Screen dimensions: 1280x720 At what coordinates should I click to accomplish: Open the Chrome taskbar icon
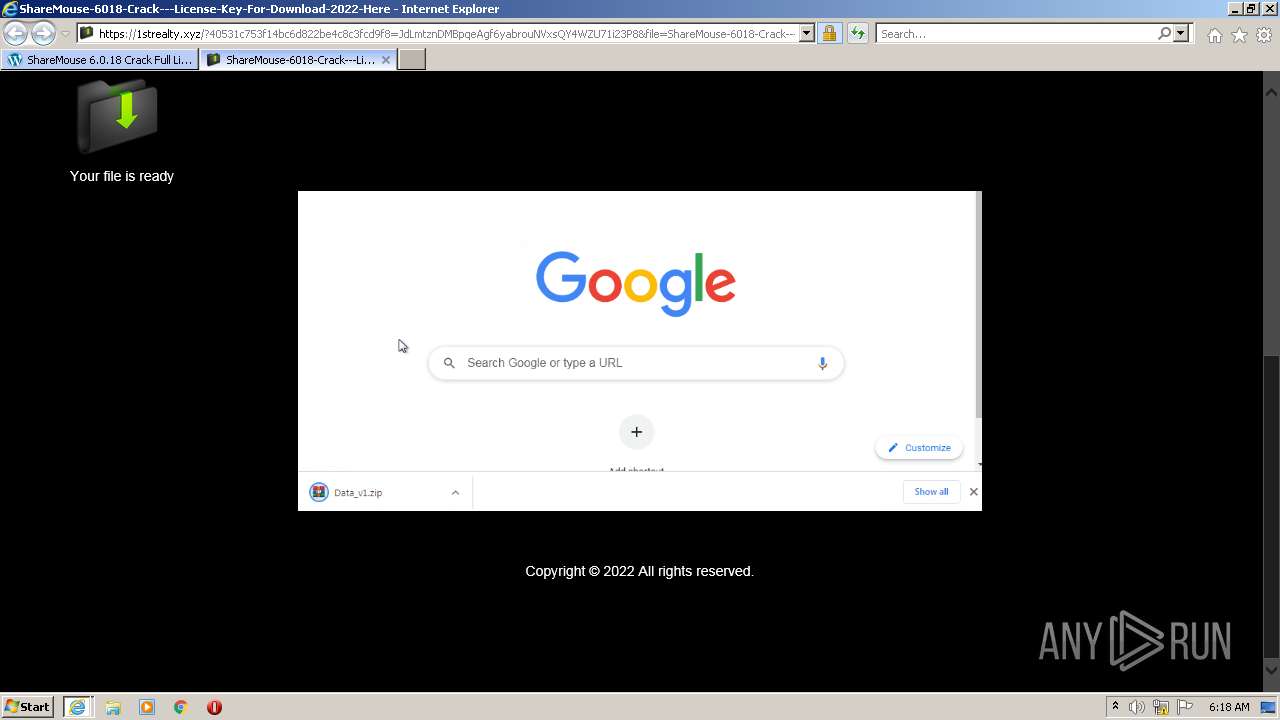coord(180,707)
